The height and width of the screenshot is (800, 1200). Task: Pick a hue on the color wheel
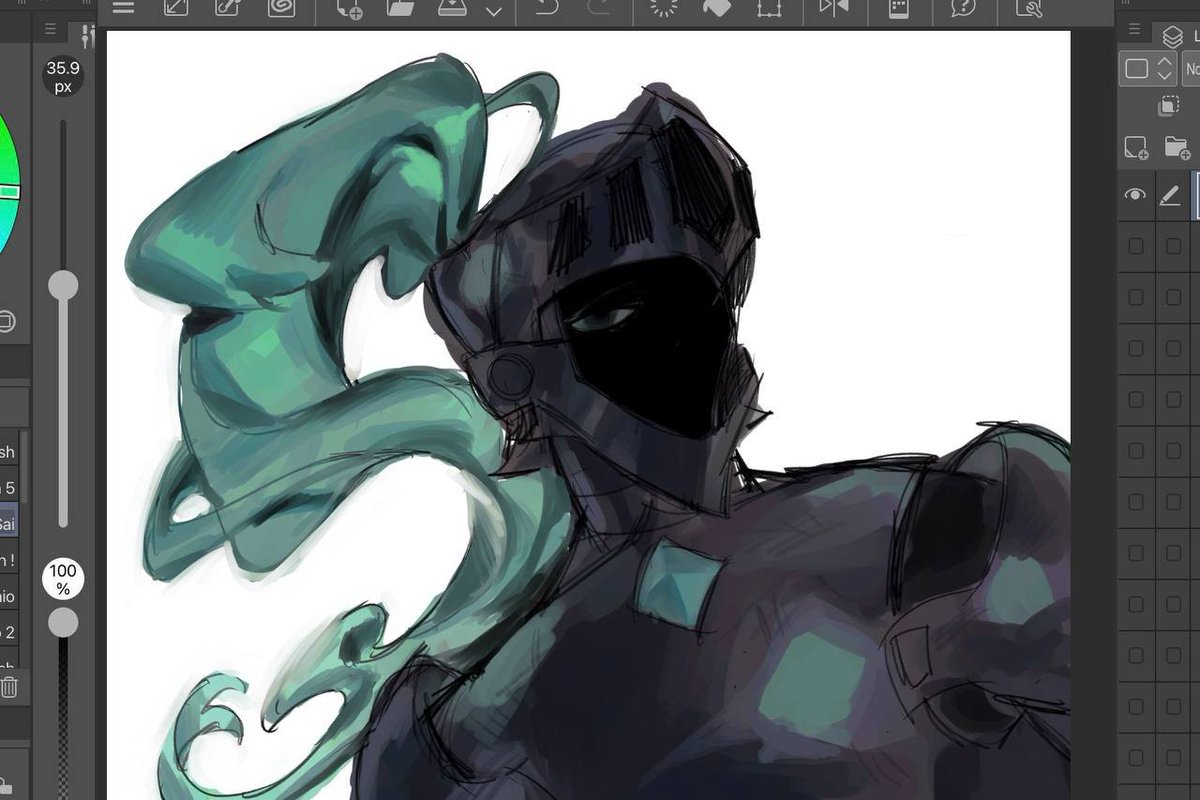click(x=10, y=190)
